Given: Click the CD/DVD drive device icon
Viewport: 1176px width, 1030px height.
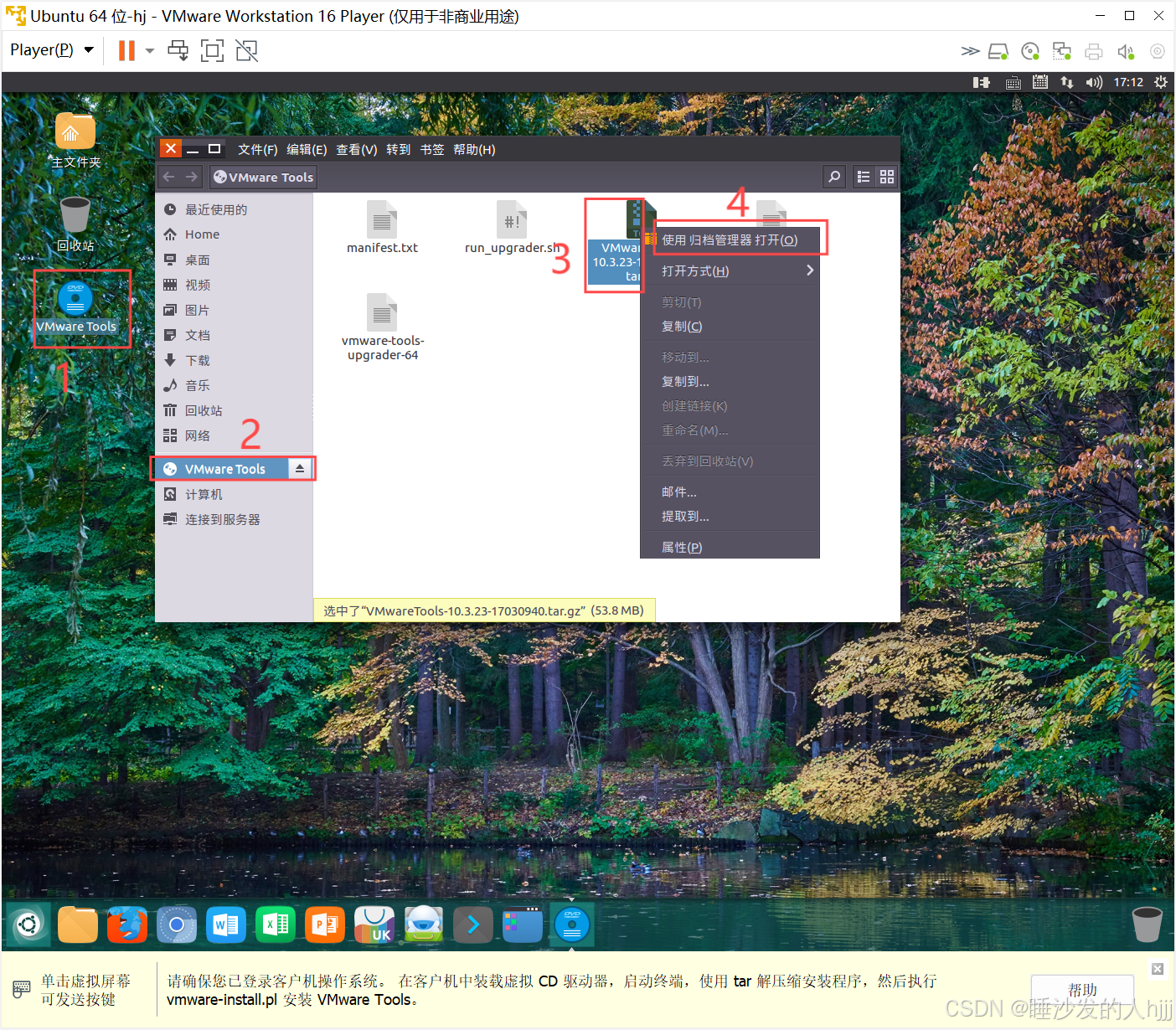Looking at the screenshot, I should tap(1031, 52).
